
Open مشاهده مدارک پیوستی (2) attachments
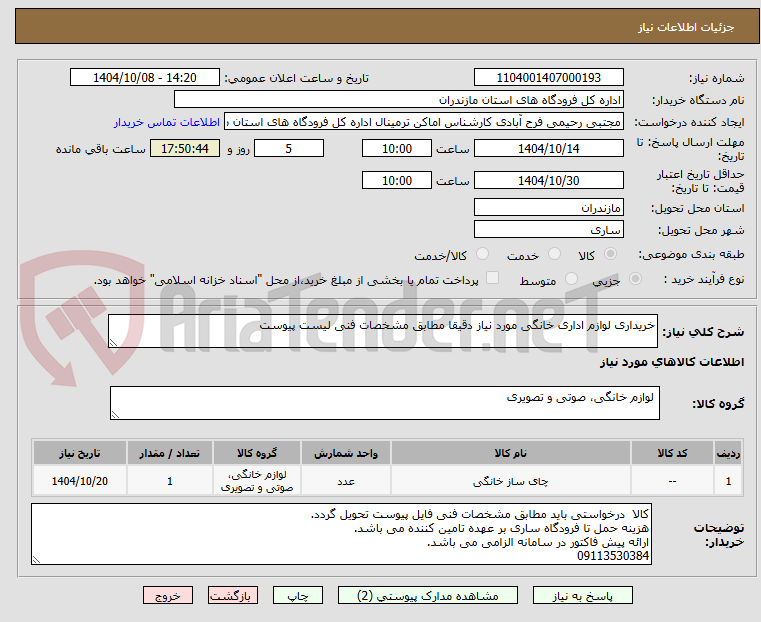pyautogui.click(x=428, y=595)
